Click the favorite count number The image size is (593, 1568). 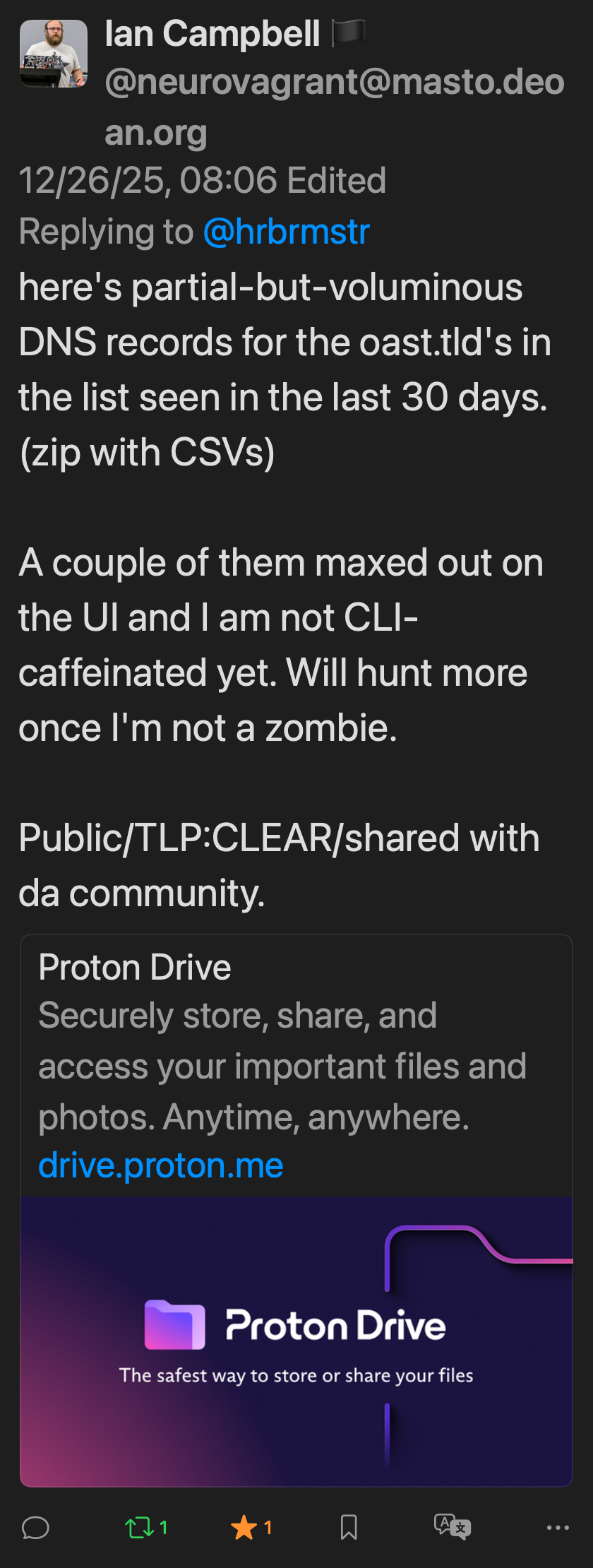click(268, 1528)
